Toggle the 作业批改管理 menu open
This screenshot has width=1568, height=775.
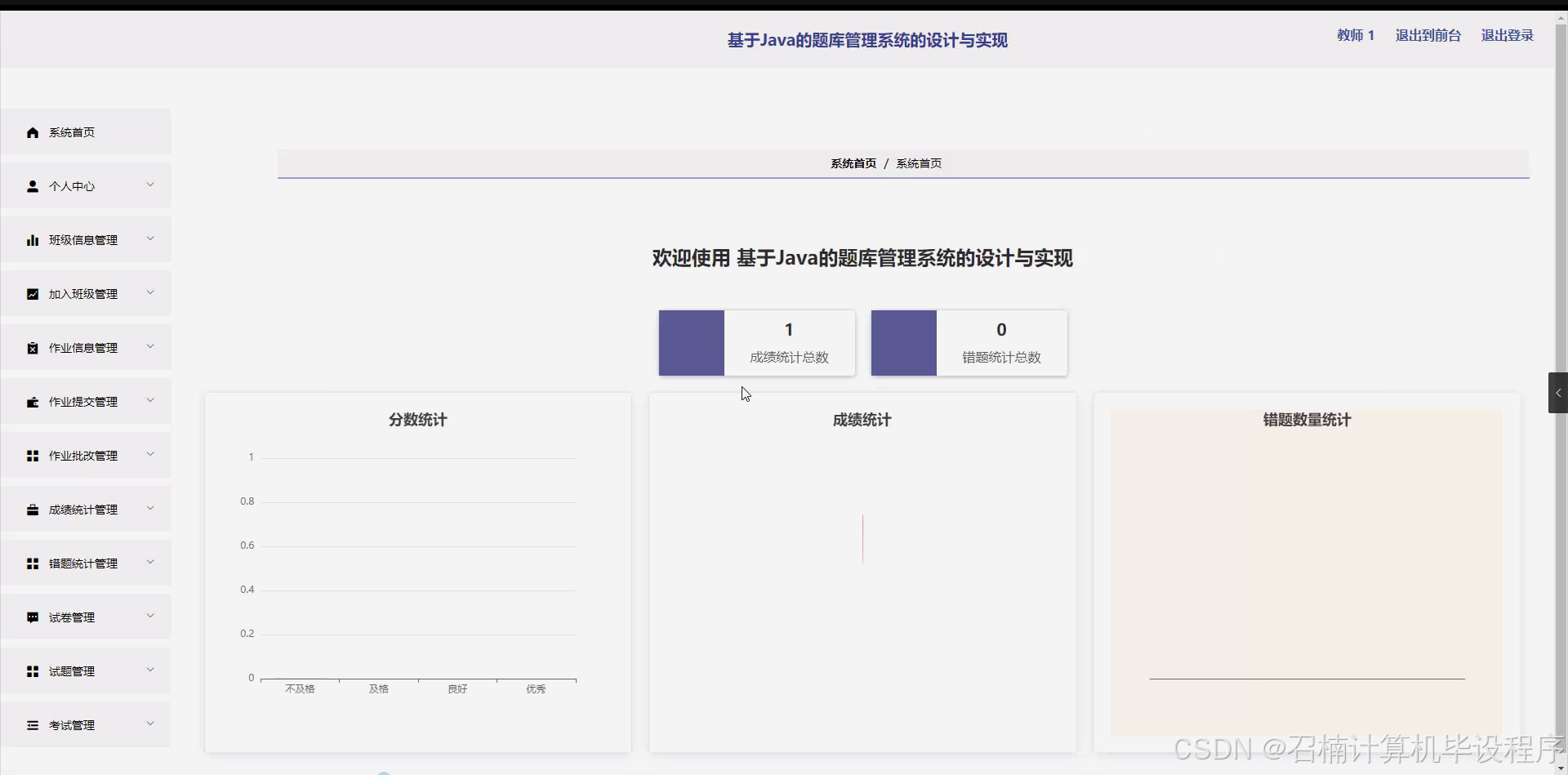coord(150,454)
